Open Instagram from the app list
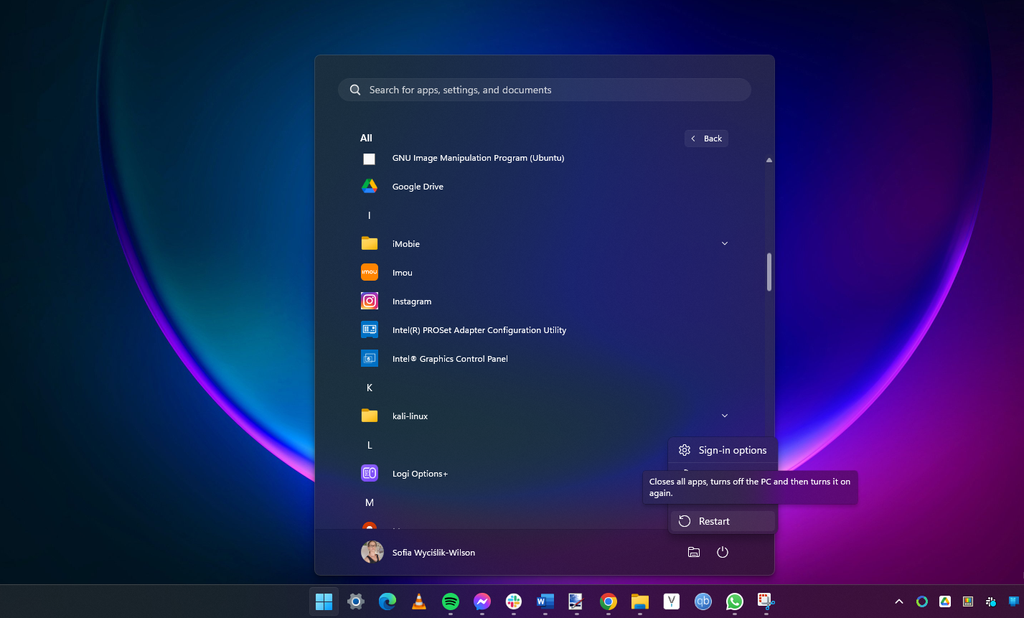Image resolution: width=1024 pixels, height=618 pixels. [412, 301]
